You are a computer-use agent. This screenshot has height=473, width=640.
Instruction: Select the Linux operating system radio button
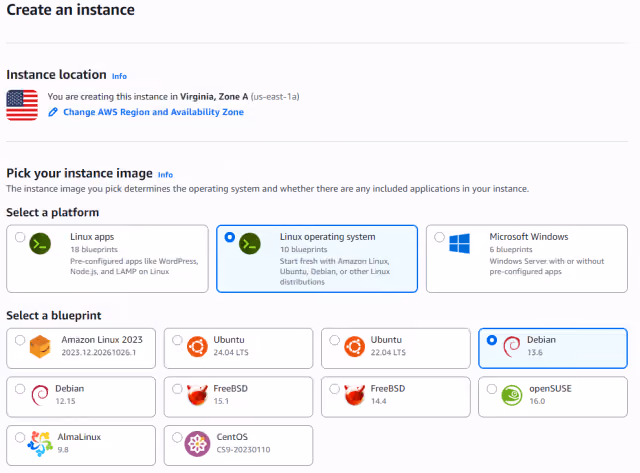[230, 237]
